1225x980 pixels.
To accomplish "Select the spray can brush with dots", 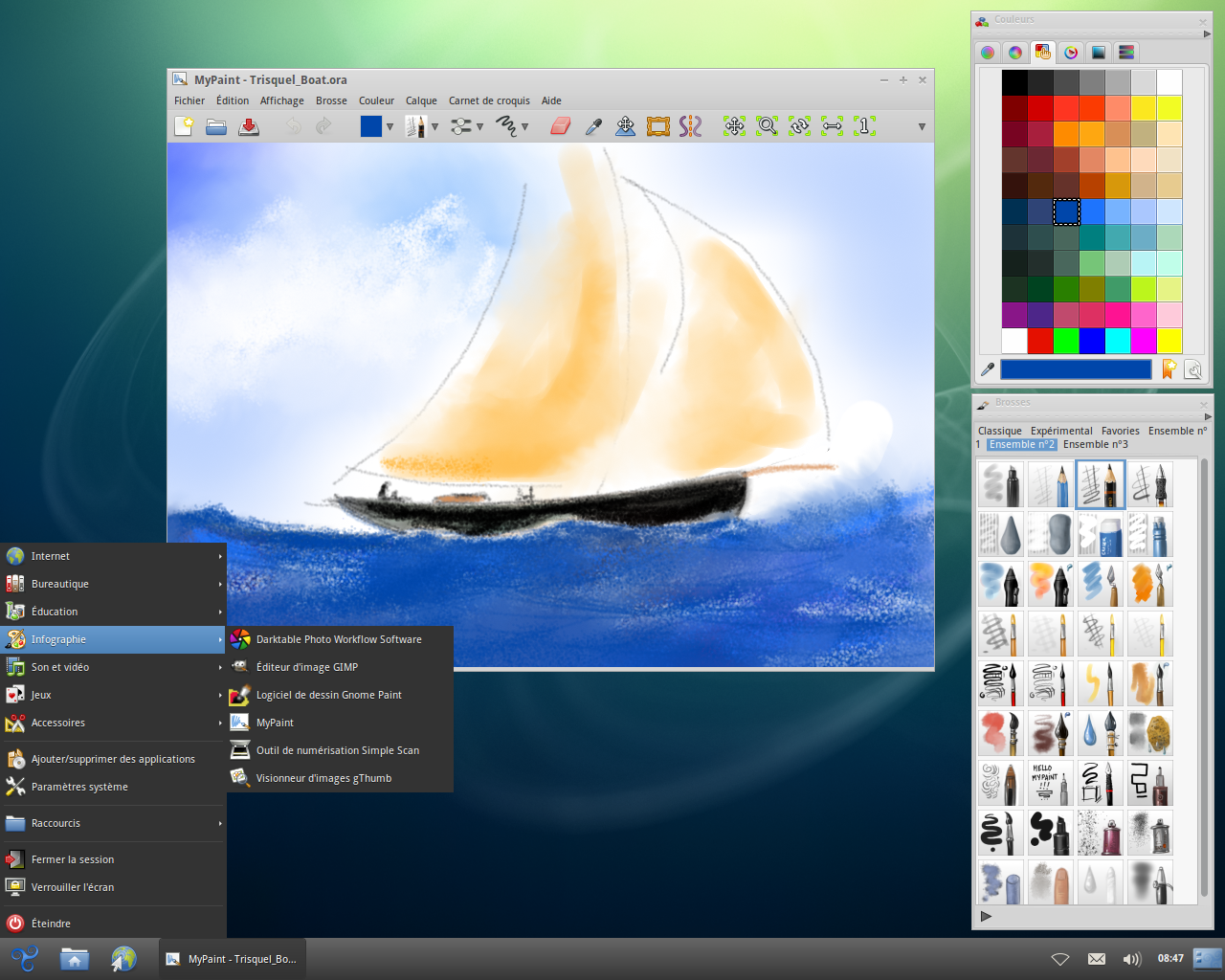I will [x=1100, y=833].
